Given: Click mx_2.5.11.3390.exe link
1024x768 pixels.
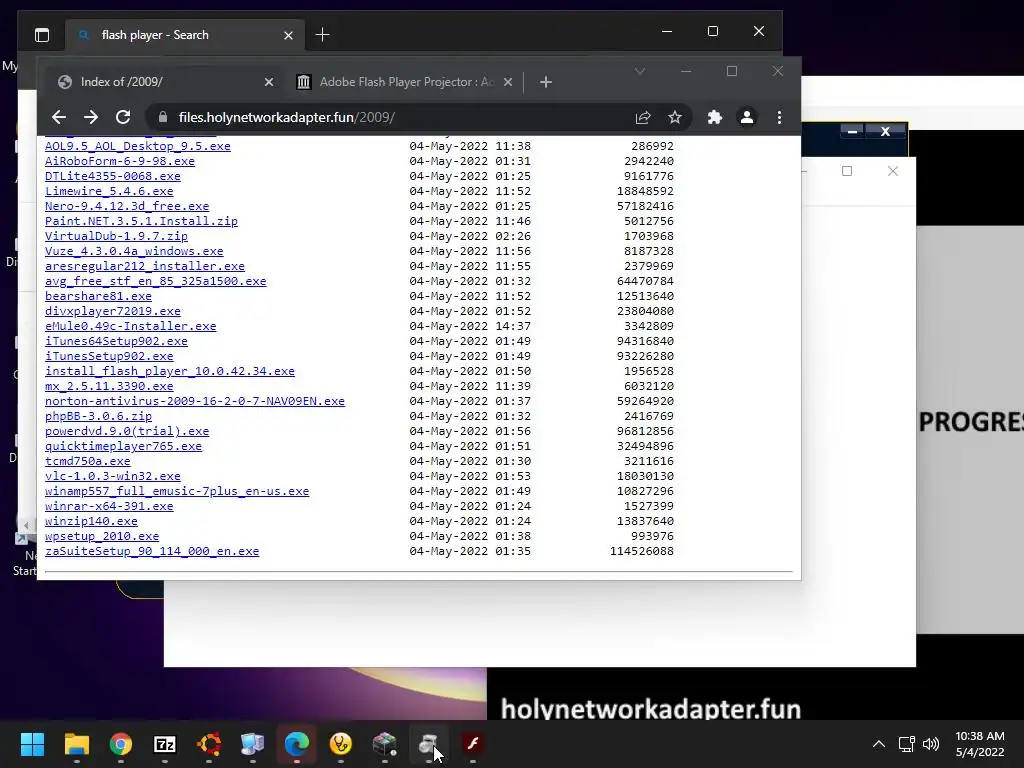Looking at the screenshot, I should tap(109, 387).
